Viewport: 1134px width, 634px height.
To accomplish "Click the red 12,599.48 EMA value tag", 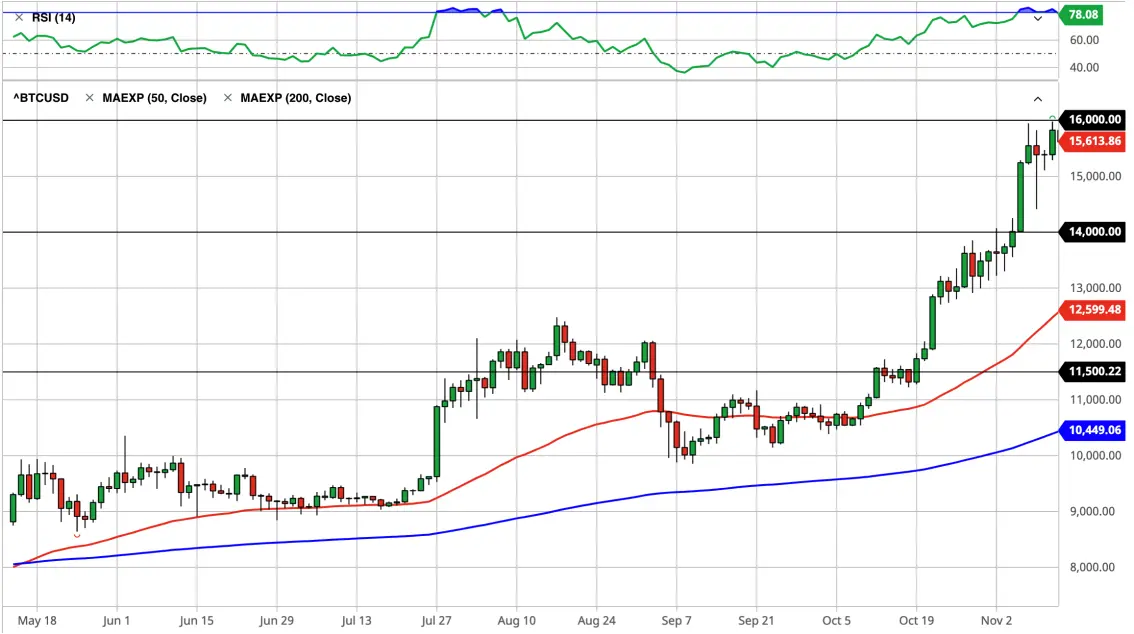I will pos(1093,309).
